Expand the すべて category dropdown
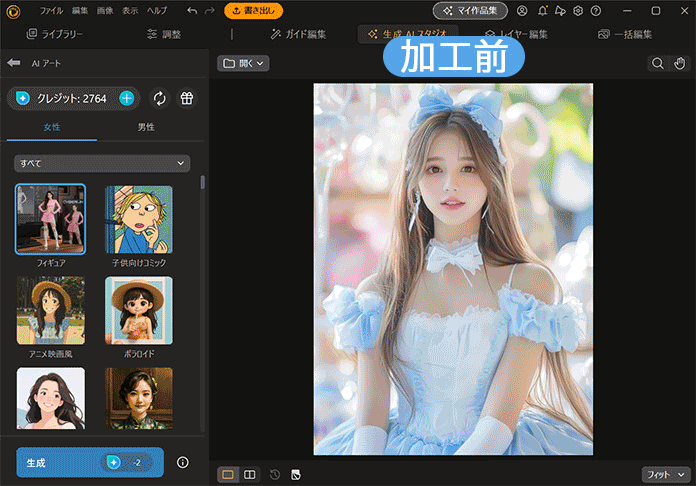The image size is (696, 486). [102, 163]
